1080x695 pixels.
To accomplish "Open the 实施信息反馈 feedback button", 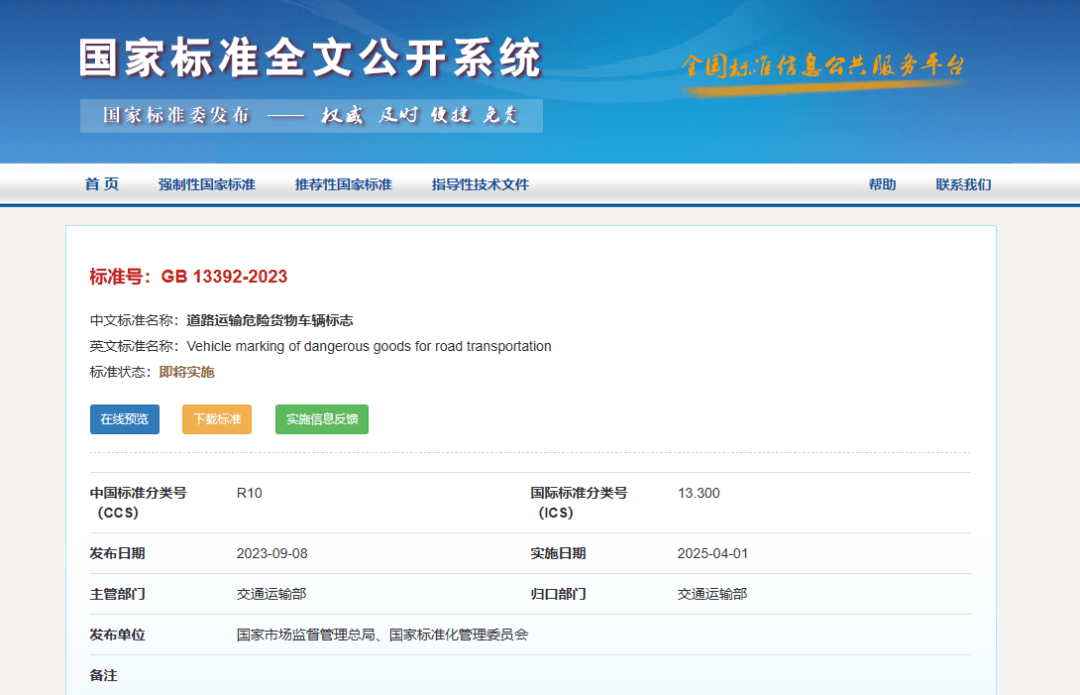I will click(320, 419).
